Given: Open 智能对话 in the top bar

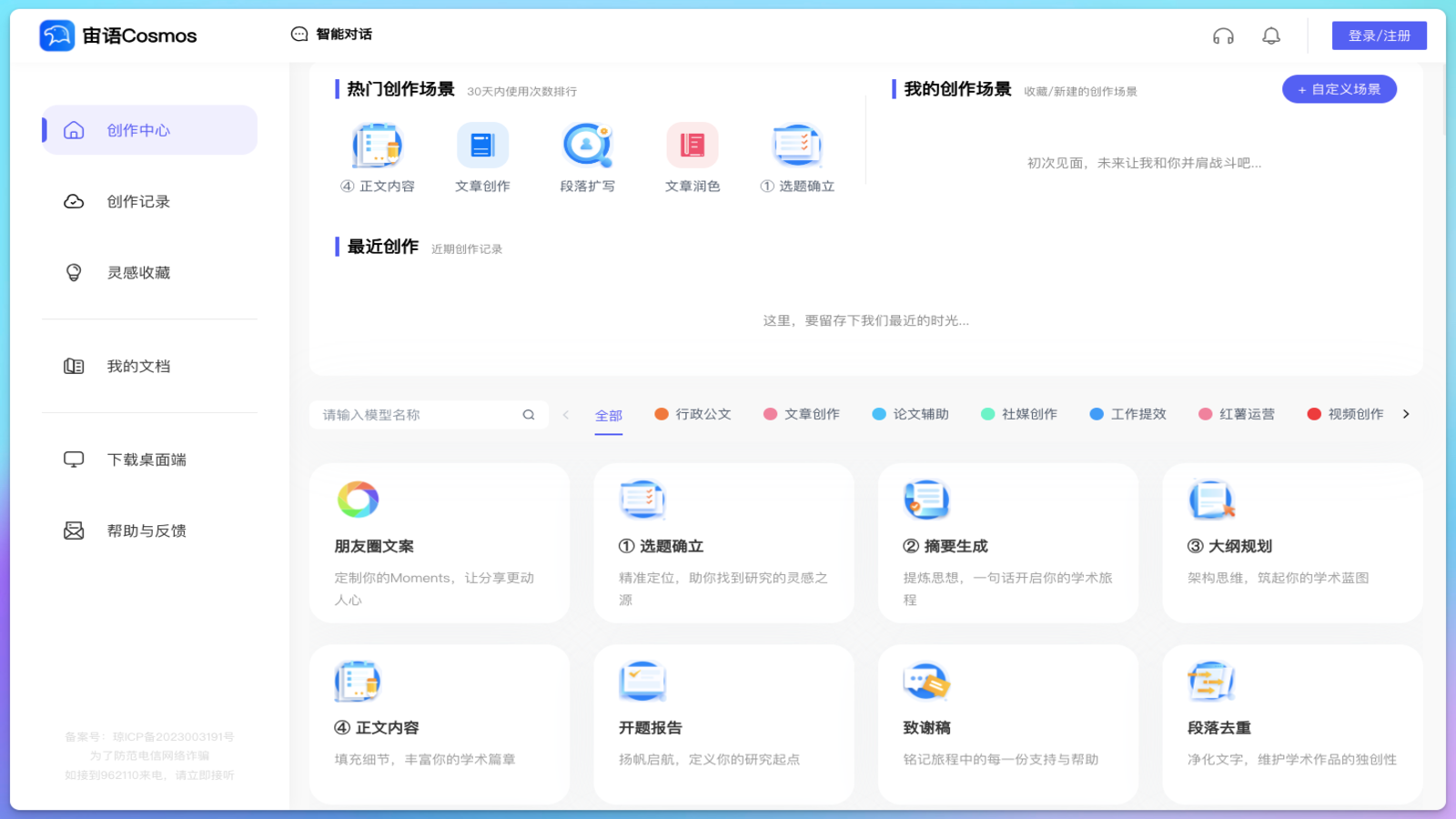Looking at the screenshot, I should point(332,35).
